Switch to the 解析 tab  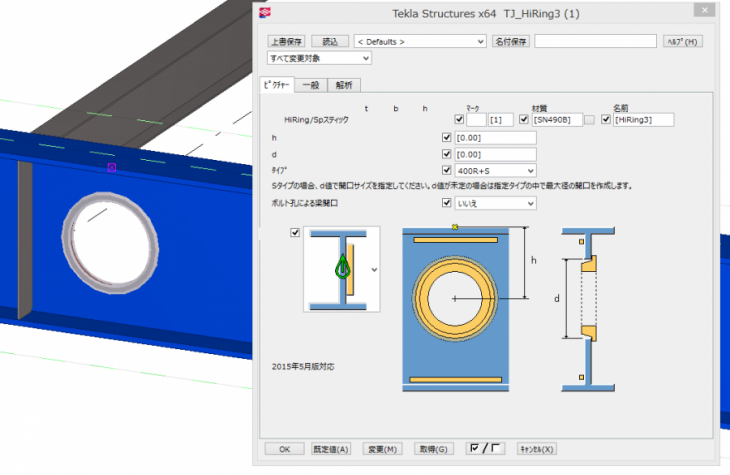coord(343,86)
